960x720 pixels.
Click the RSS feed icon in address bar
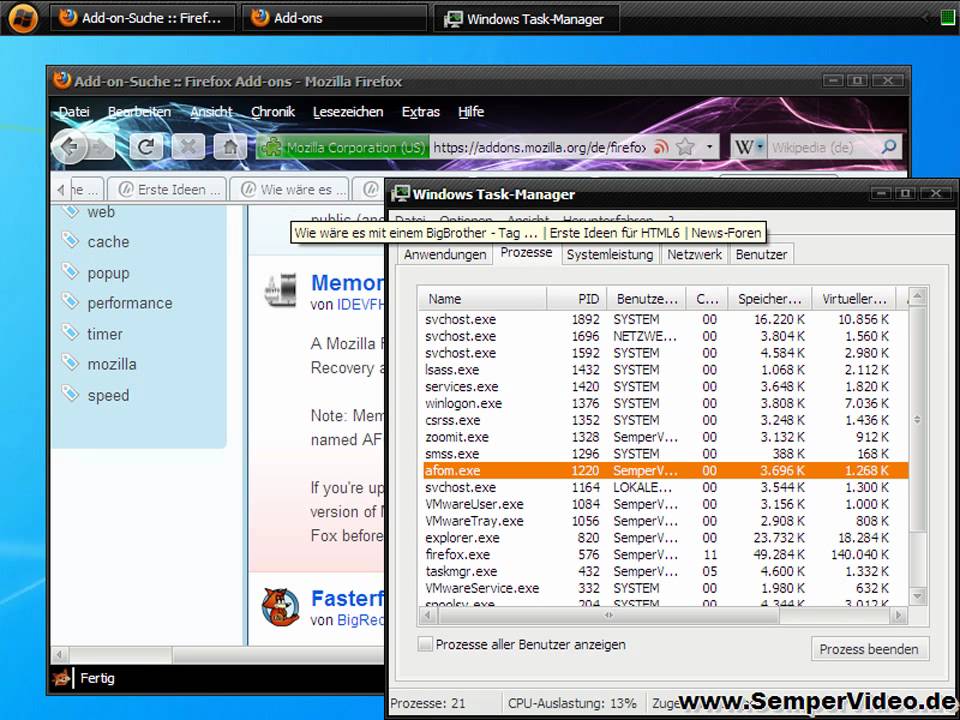661,147
